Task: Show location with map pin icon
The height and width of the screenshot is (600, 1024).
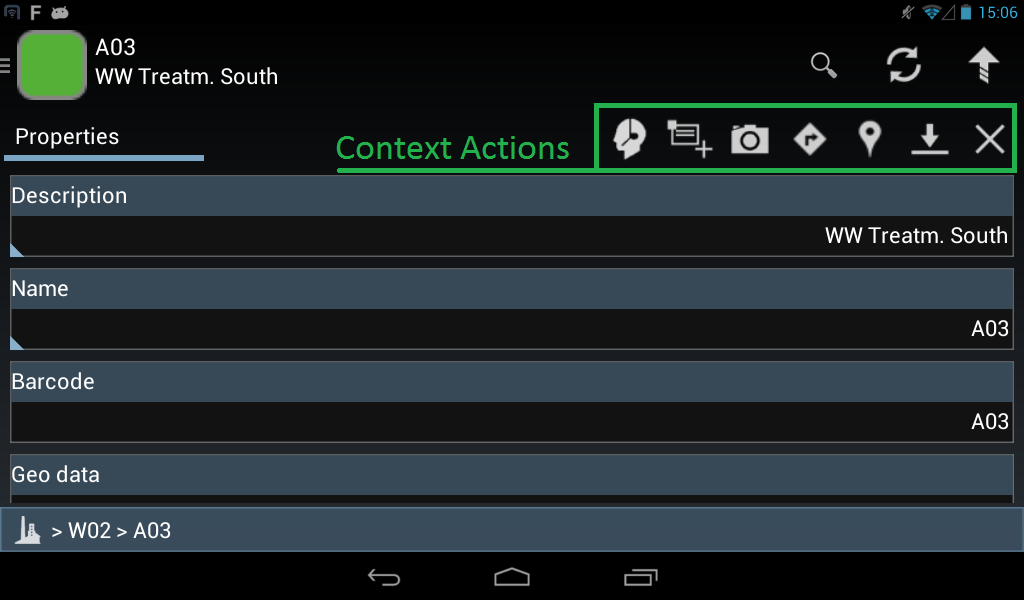Action: coord(869,139)
